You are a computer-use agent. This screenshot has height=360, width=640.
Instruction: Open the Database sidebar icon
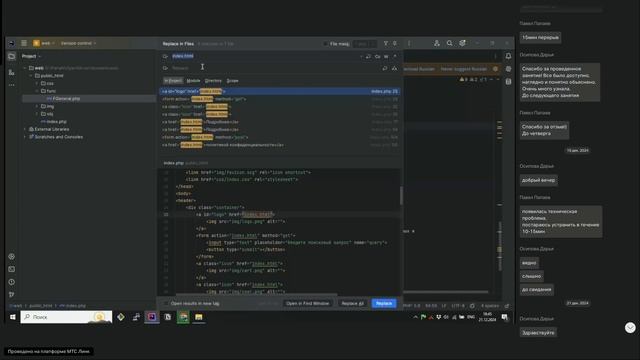[x=508, y=82]
